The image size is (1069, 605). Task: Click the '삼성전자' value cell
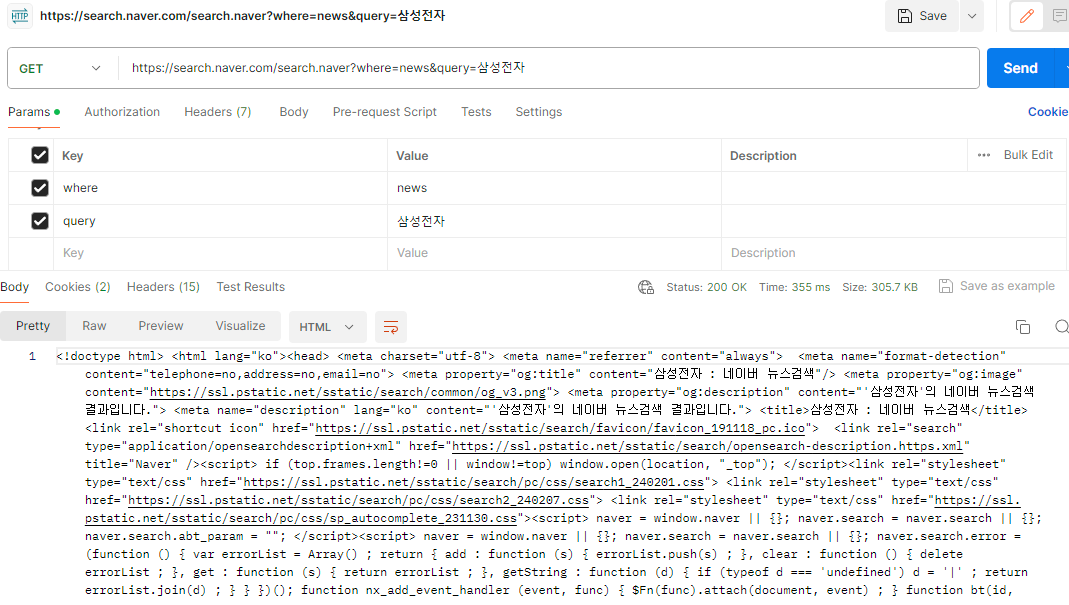[x=554, y=220]
